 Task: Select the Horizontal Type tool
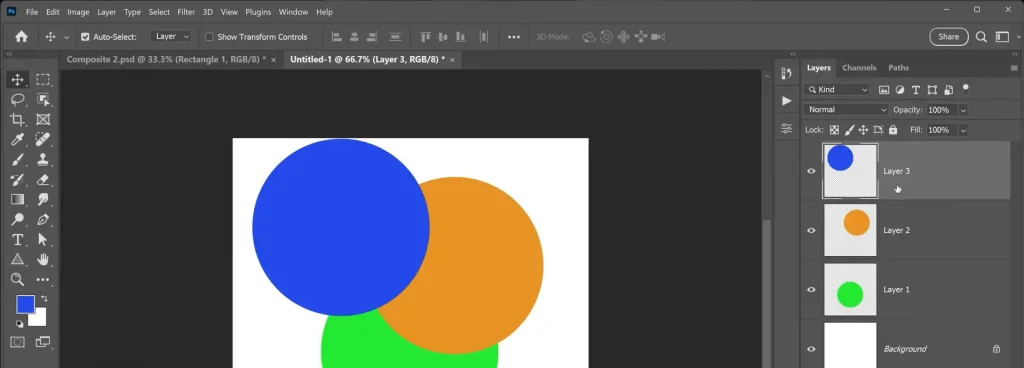[18, 239]
